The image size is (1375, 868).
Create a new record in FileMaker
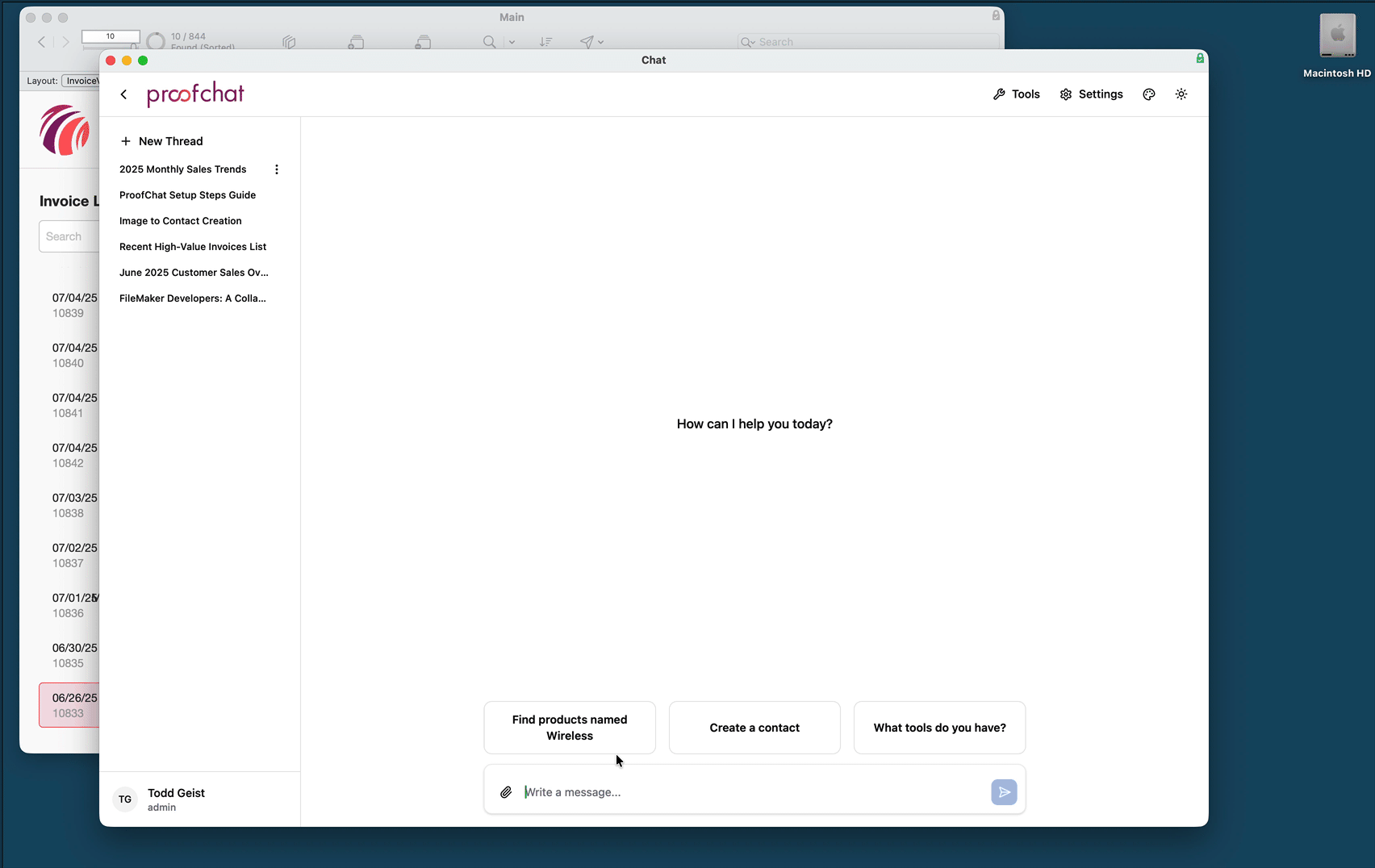(356, 42)
